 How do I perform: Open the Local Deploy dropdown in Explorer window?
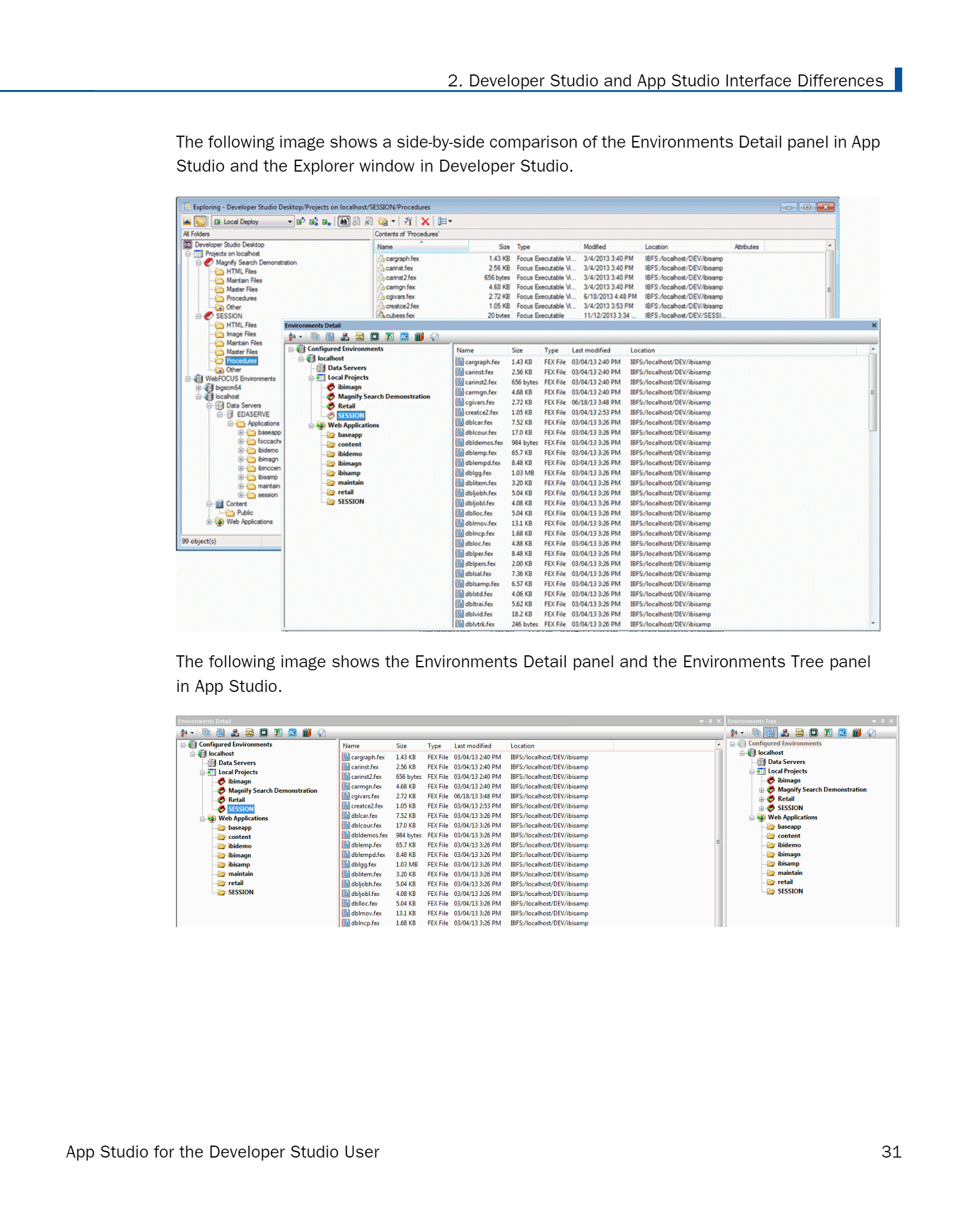click(253, 221)
